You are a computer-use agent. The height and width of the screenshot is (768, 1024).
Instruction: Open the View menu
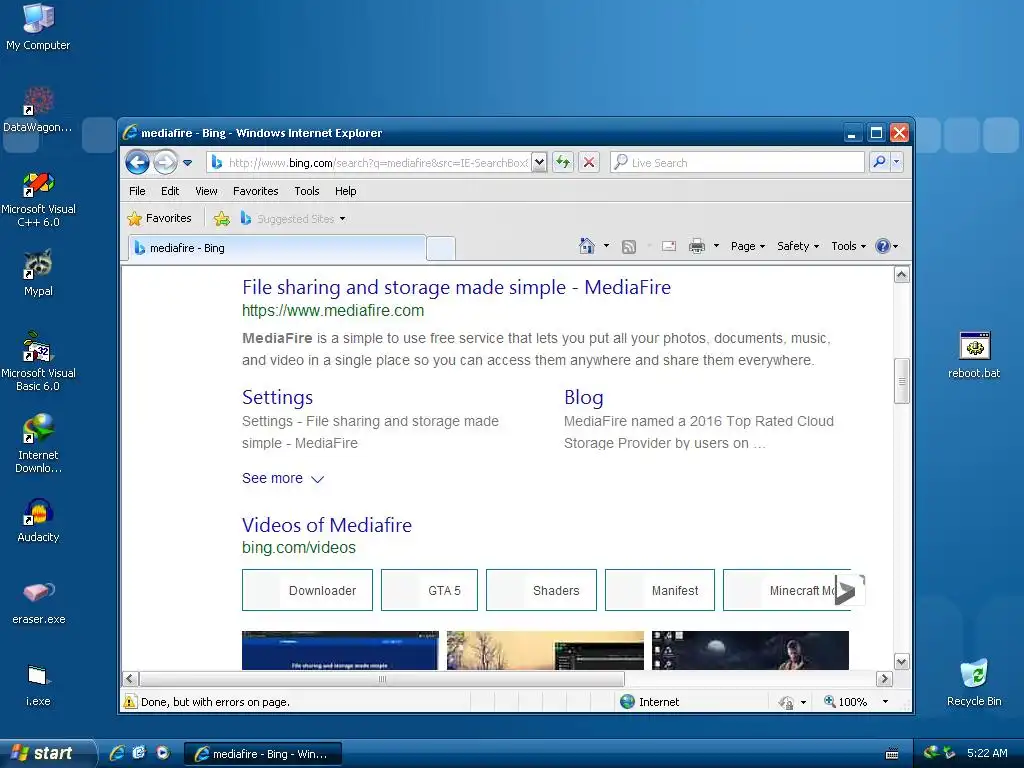[x=206, y=191]
